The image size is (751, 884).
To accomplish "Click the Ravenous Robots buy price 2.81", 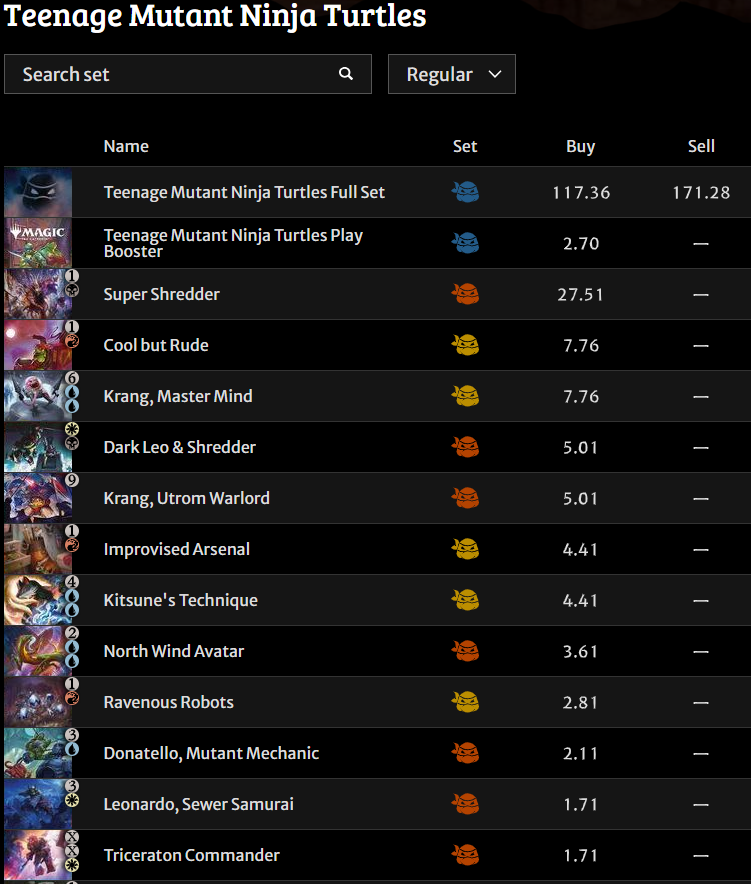I will point(581,702).
